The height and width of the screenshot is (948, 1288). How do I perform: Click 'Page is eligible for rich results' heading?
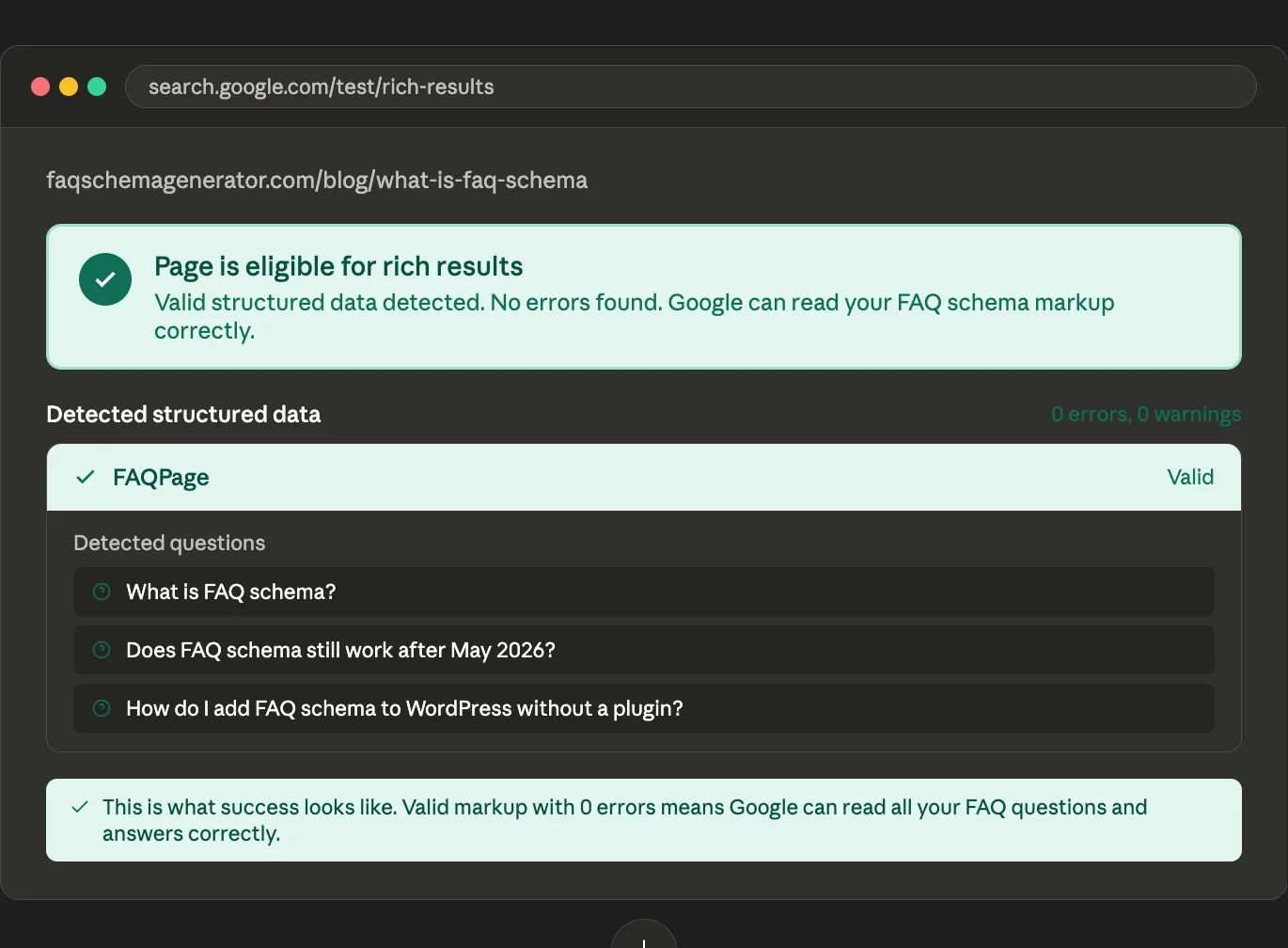[338, 266]
